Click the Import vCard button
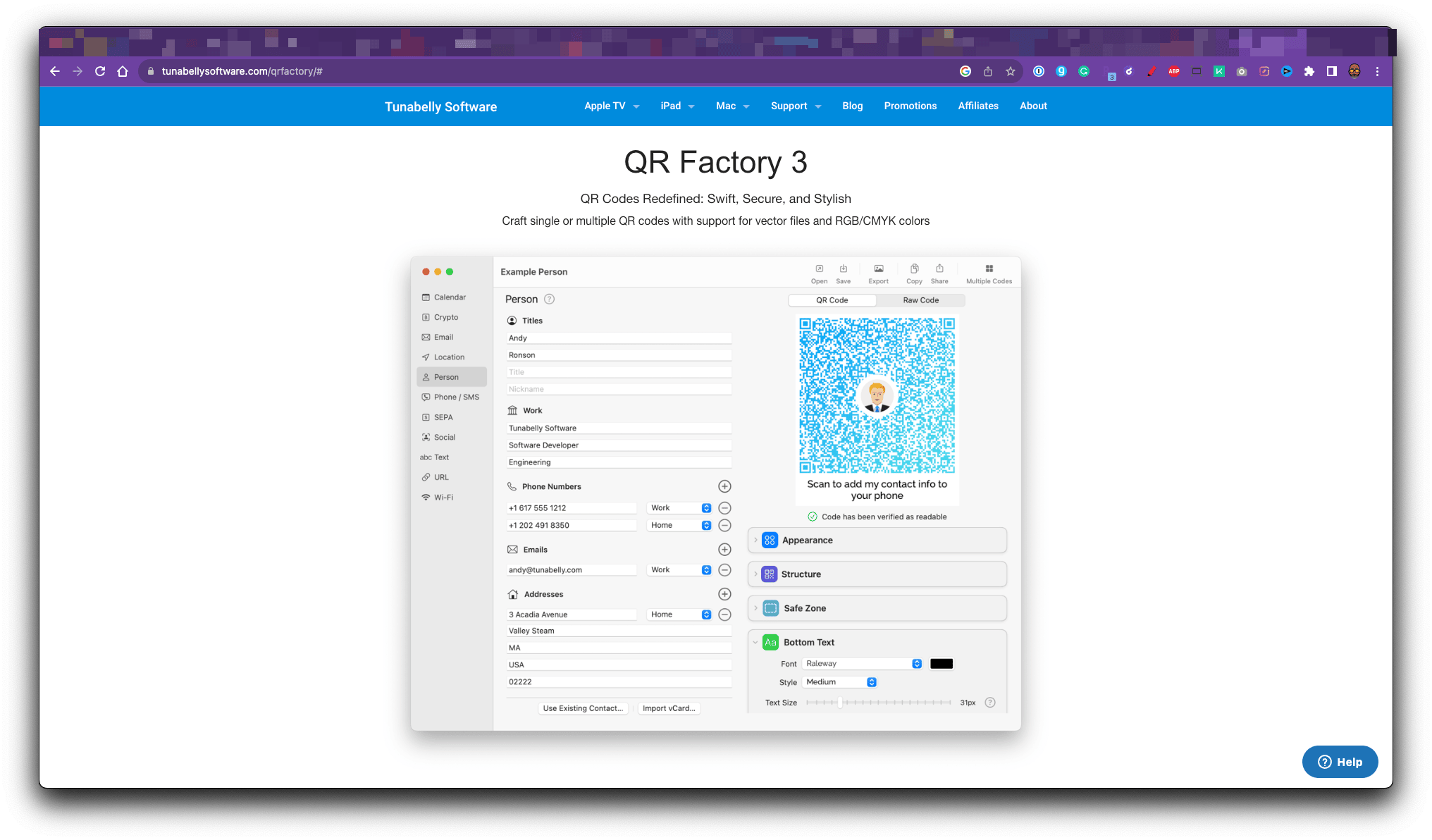Viewport: 1432px width, 840px height. tap(668, 709)
